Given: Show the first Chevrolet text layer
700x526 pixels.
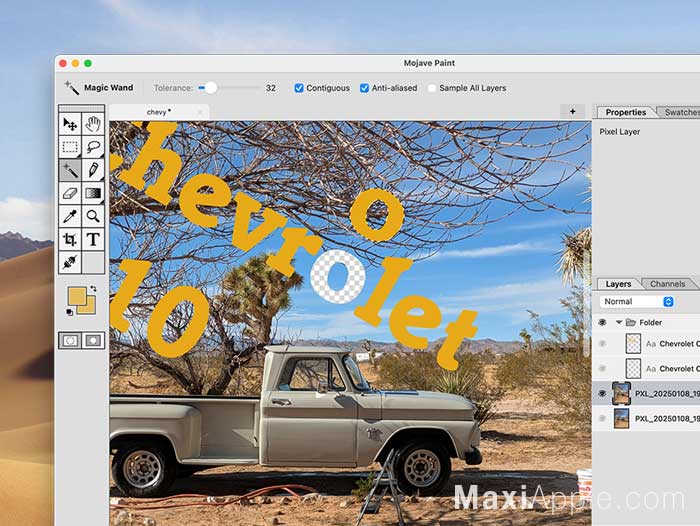Looking at the screenshot, I should click(x=602, y=343).
